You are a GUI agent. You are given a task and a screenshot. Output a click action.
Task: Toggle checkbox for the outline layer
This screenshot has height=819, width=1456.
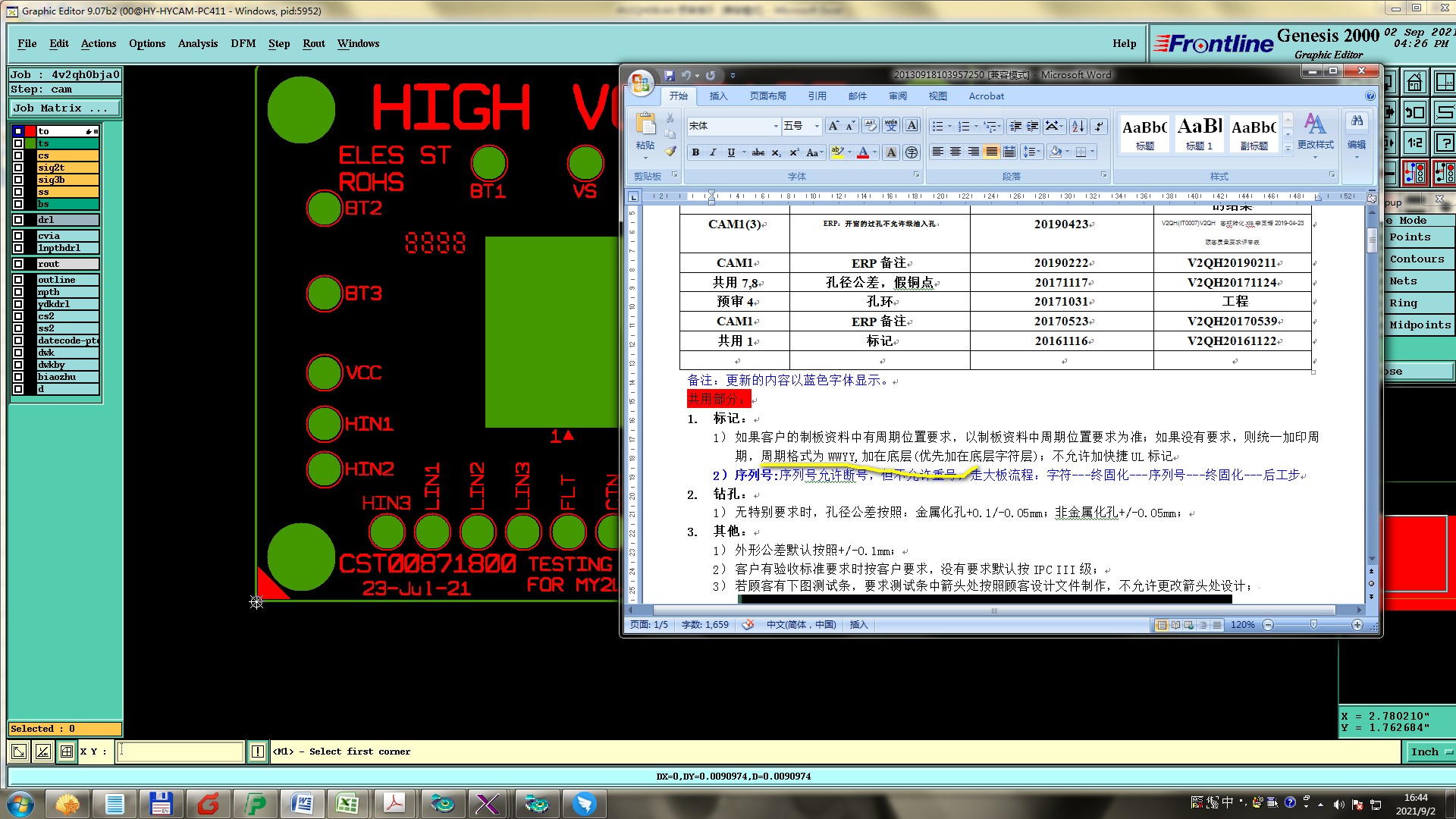[18, 280]
